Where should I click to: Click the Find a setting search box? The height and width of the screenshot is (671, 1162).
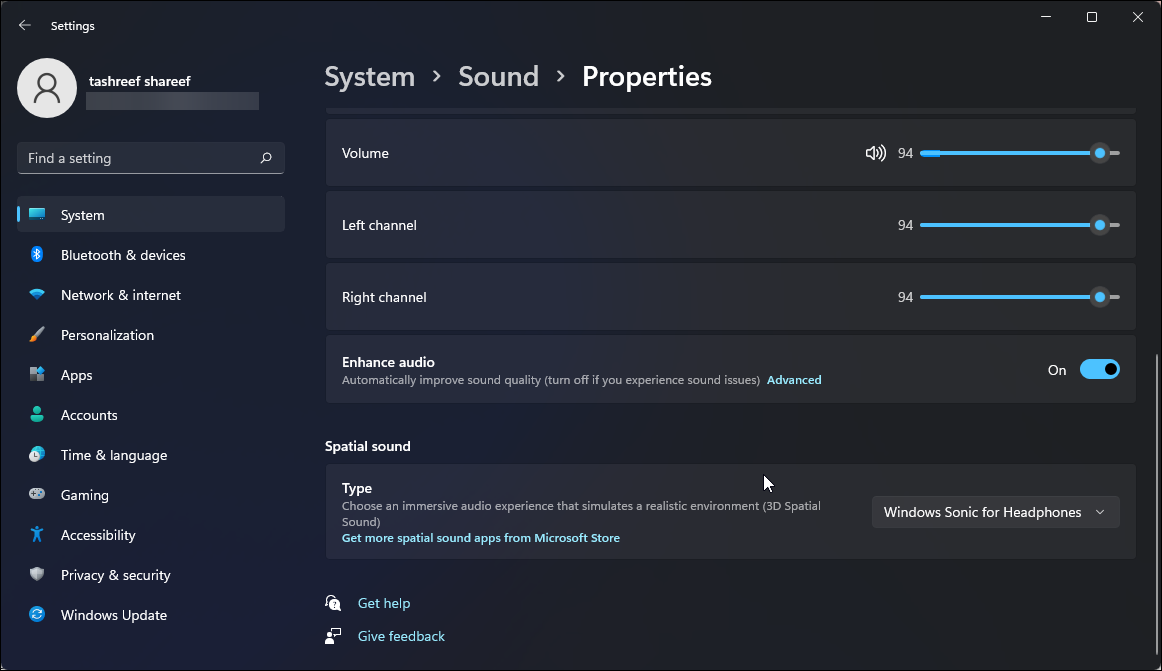click(x=140, y=158)
